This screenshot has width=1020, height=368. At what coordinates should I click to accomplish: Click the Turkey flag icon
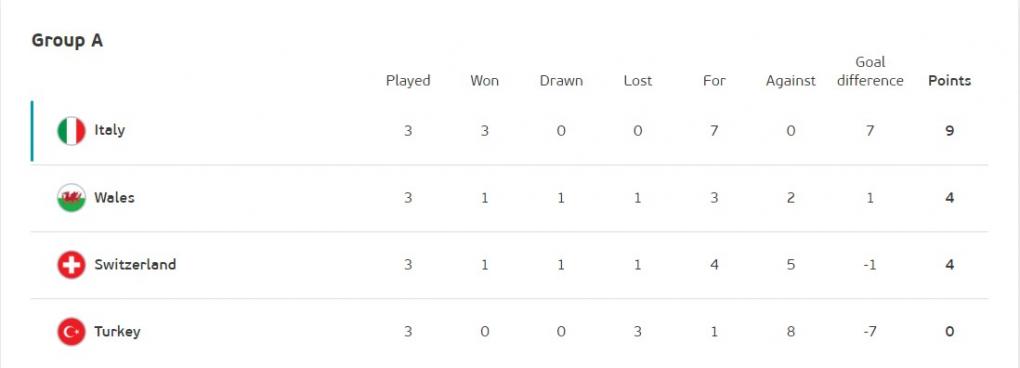click(72, 332)
